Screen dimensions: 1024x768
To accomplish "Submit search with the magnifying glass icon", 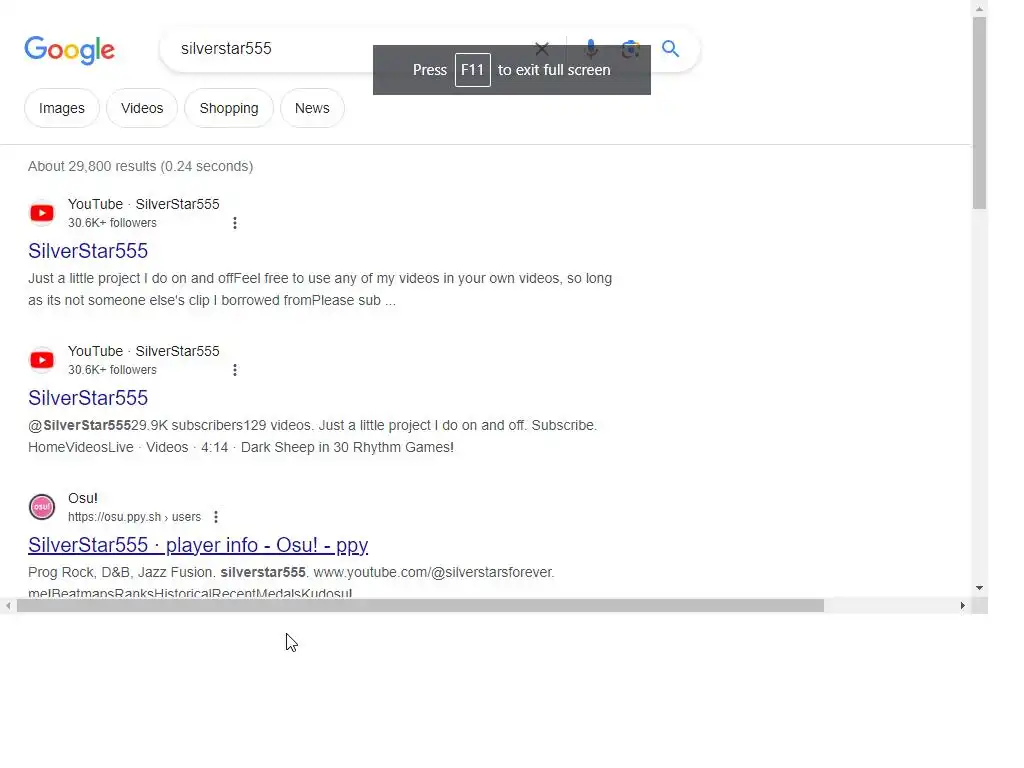I will coord(670,48).
